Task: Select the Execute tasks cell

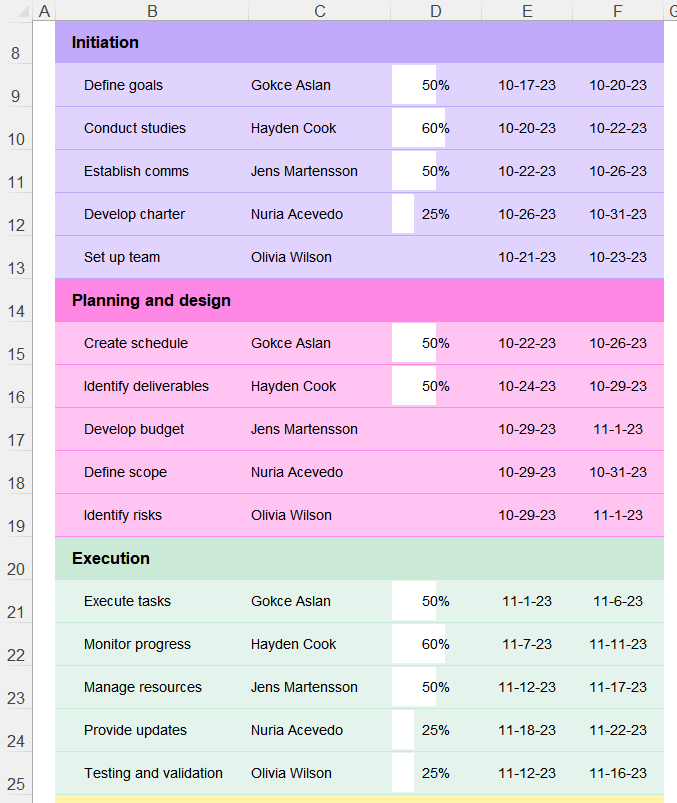Action: (152, 601)
